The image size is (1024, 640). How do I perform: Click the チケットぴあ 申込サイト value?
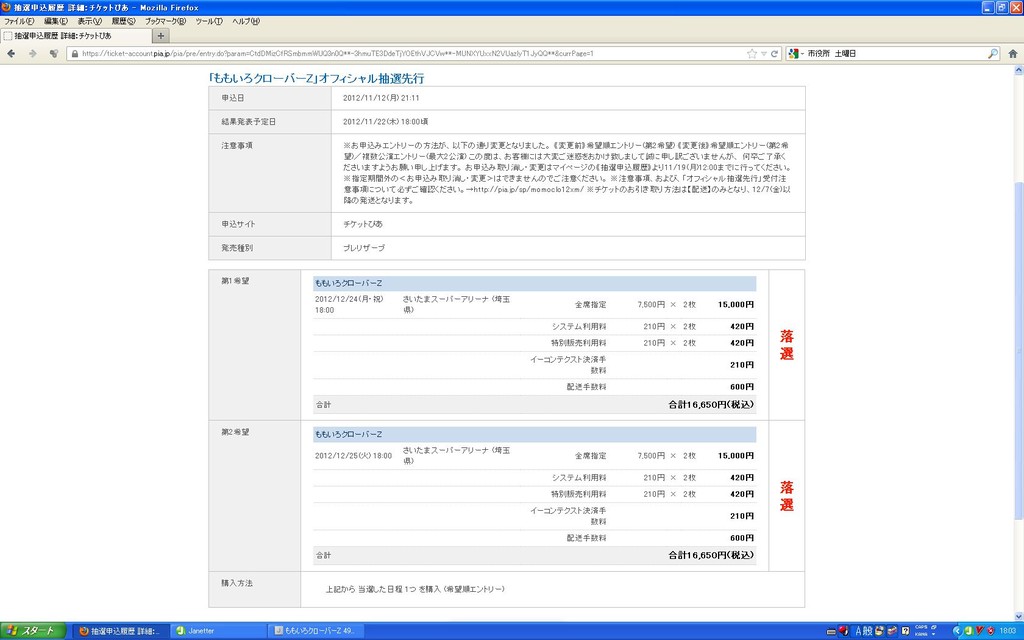pyautogui.click(x=363, y=224)
